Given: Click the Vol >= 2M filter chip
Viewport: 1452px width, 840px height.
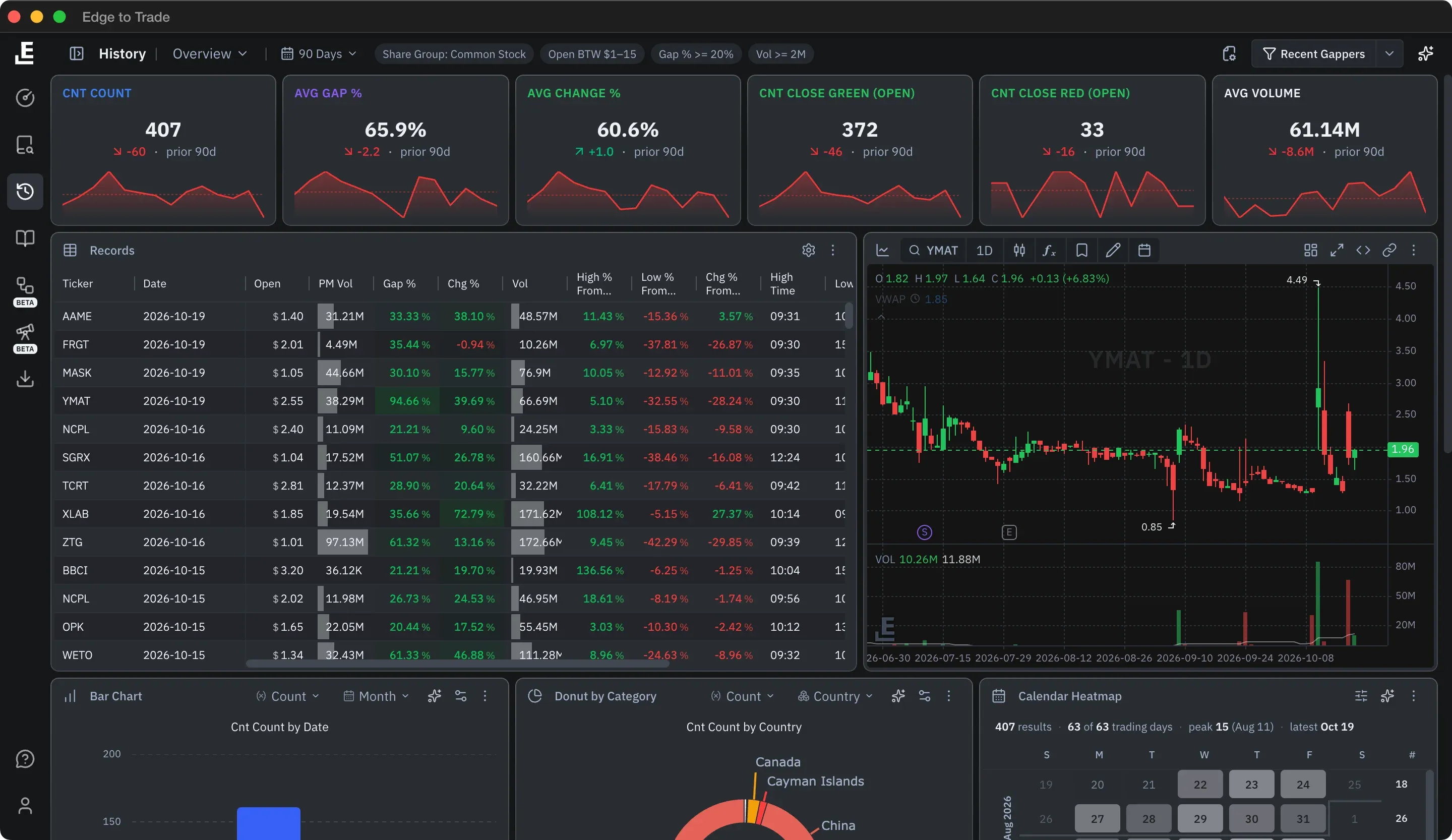Looking at the screenshot, I should [781, 53].
